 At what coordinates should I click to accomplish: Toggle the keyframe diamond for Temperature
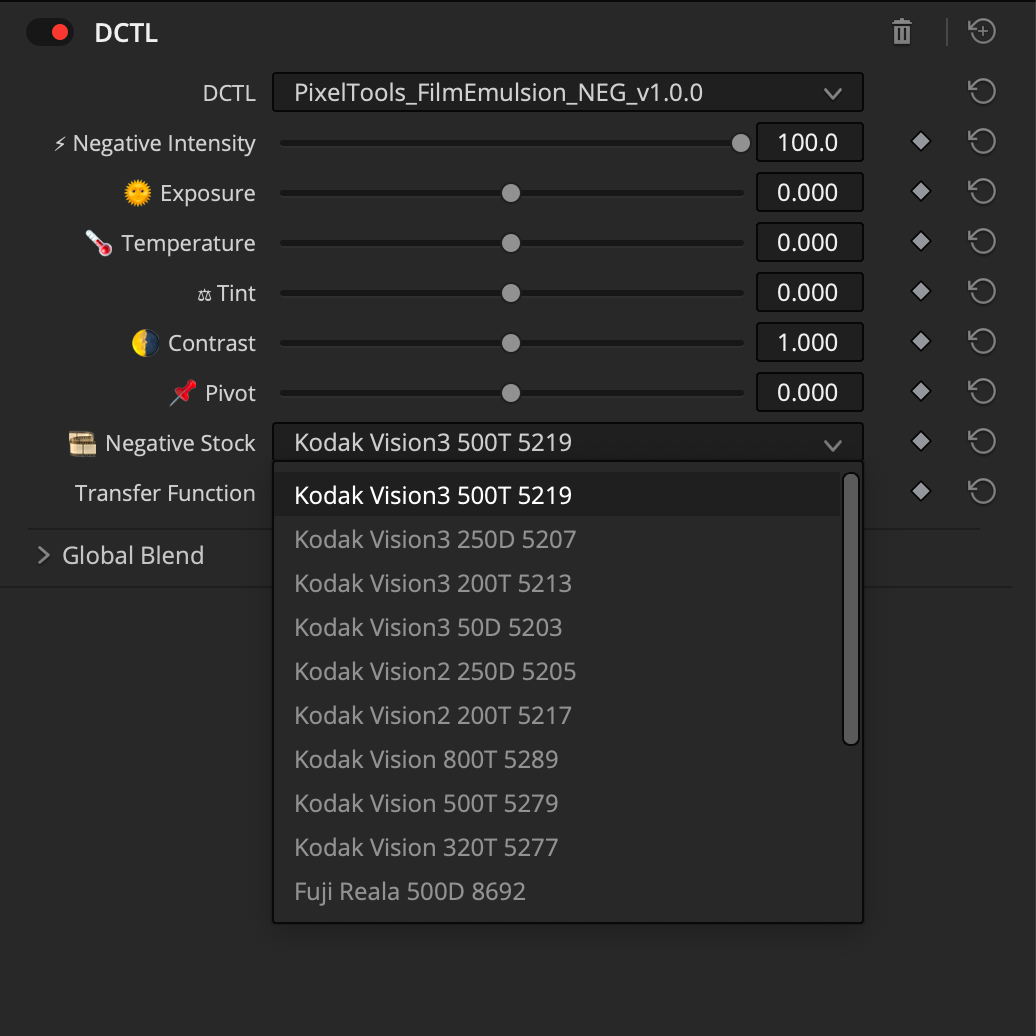[x=920, y=241]
